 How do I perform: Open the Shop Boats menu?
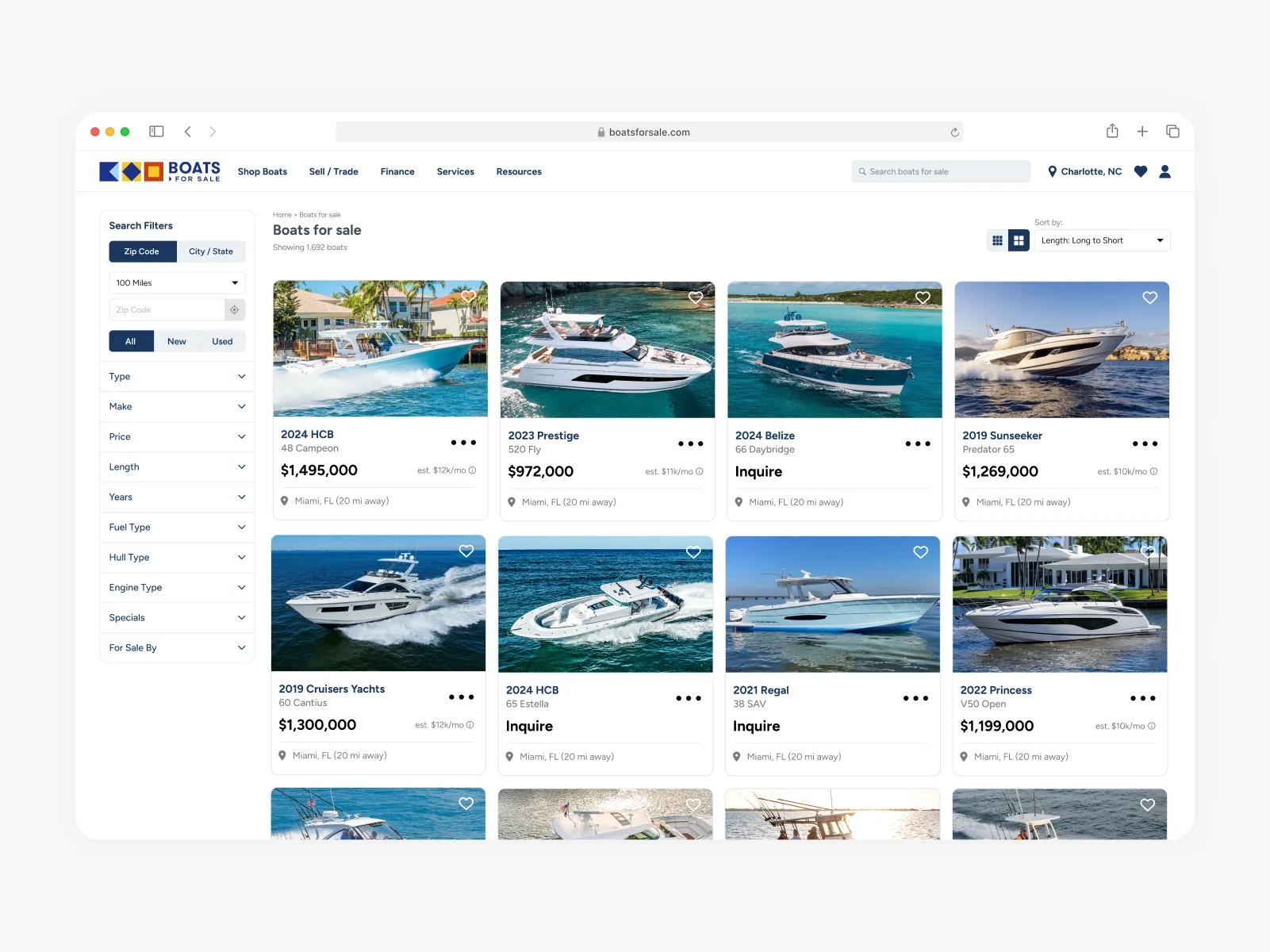[262, 171]
